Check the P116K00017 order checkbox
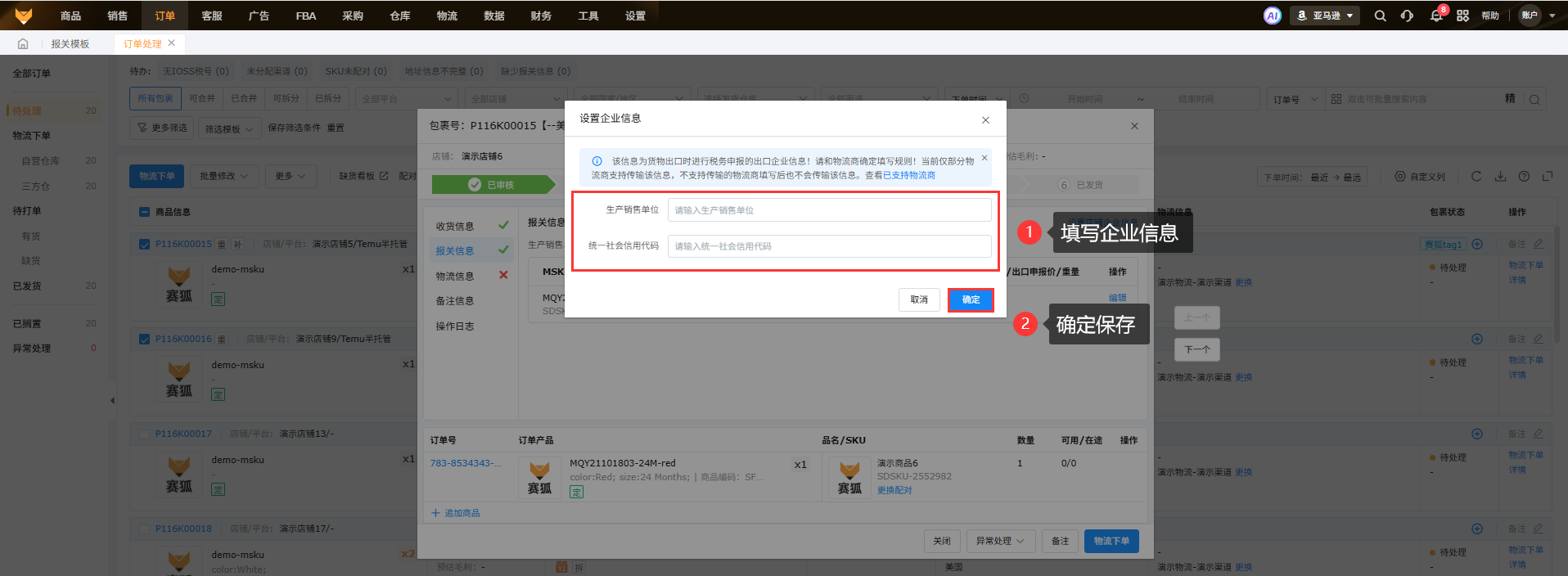This screenshot has height=576, width=1568. click(x=144, y=434)
